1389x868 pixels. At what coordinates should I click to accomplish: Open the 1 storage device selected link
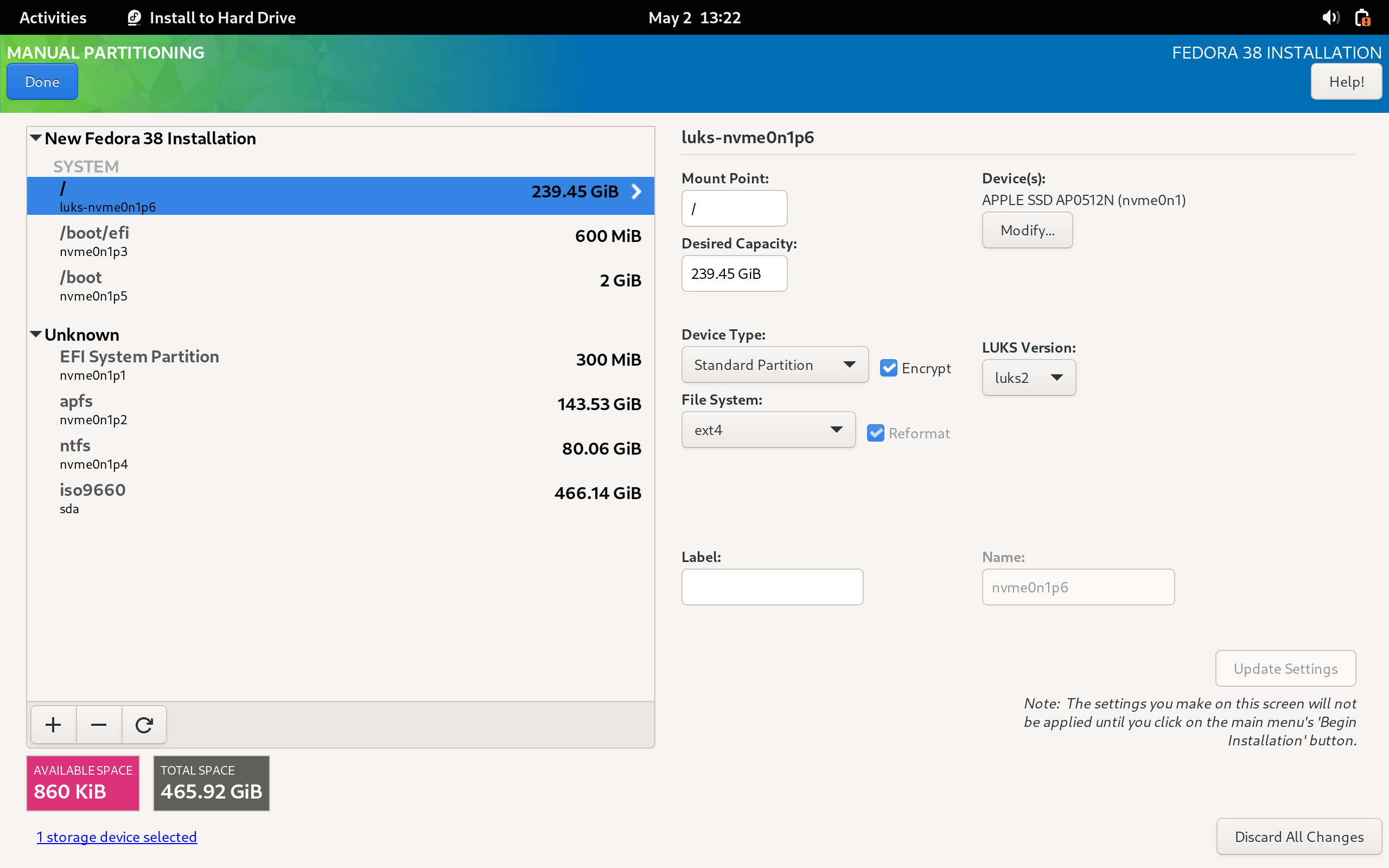point(117,837)
